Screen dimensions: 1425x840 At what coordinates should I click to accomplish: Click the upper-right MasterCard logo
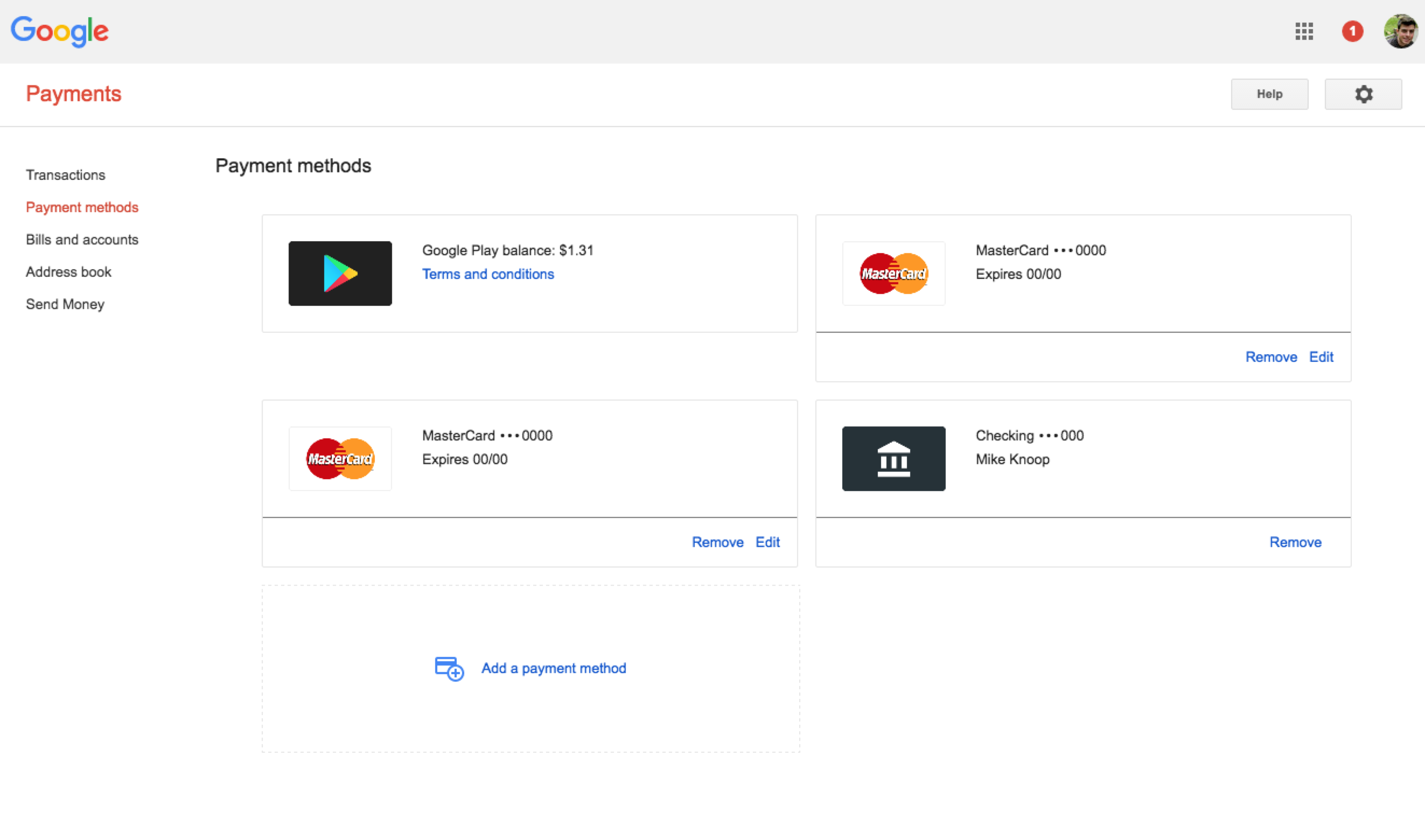tap(894, 274)
